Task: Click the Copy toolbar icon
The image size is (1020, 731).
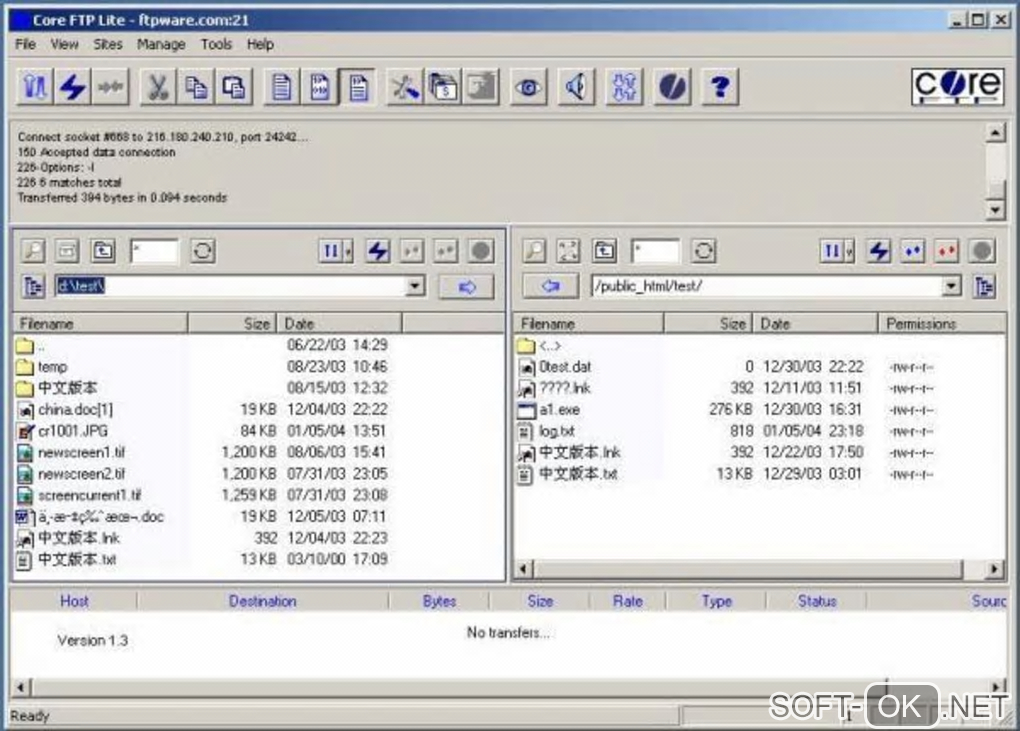Action: [196, 86]
